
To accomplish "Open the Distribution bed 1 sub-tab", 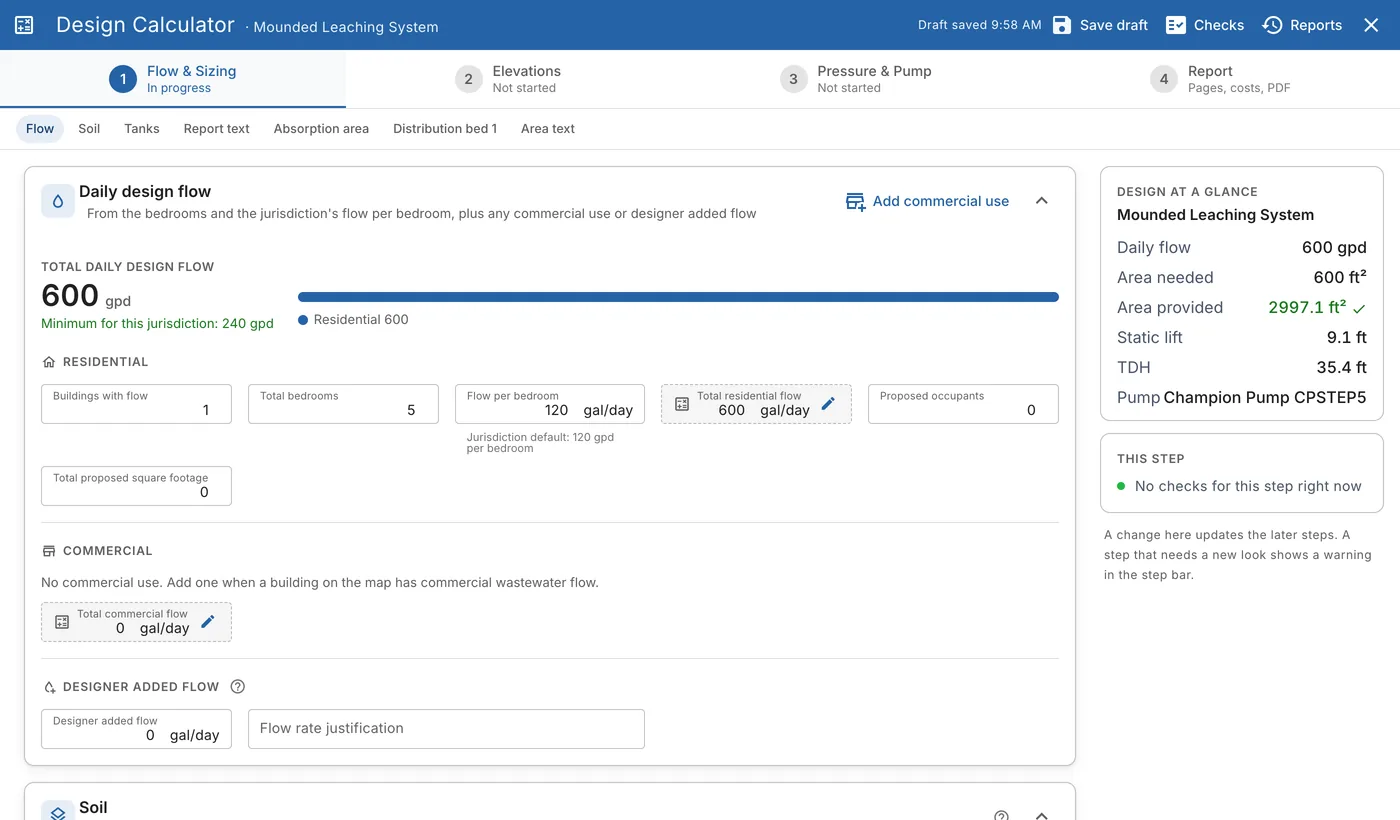I will [x=445, y=129].
